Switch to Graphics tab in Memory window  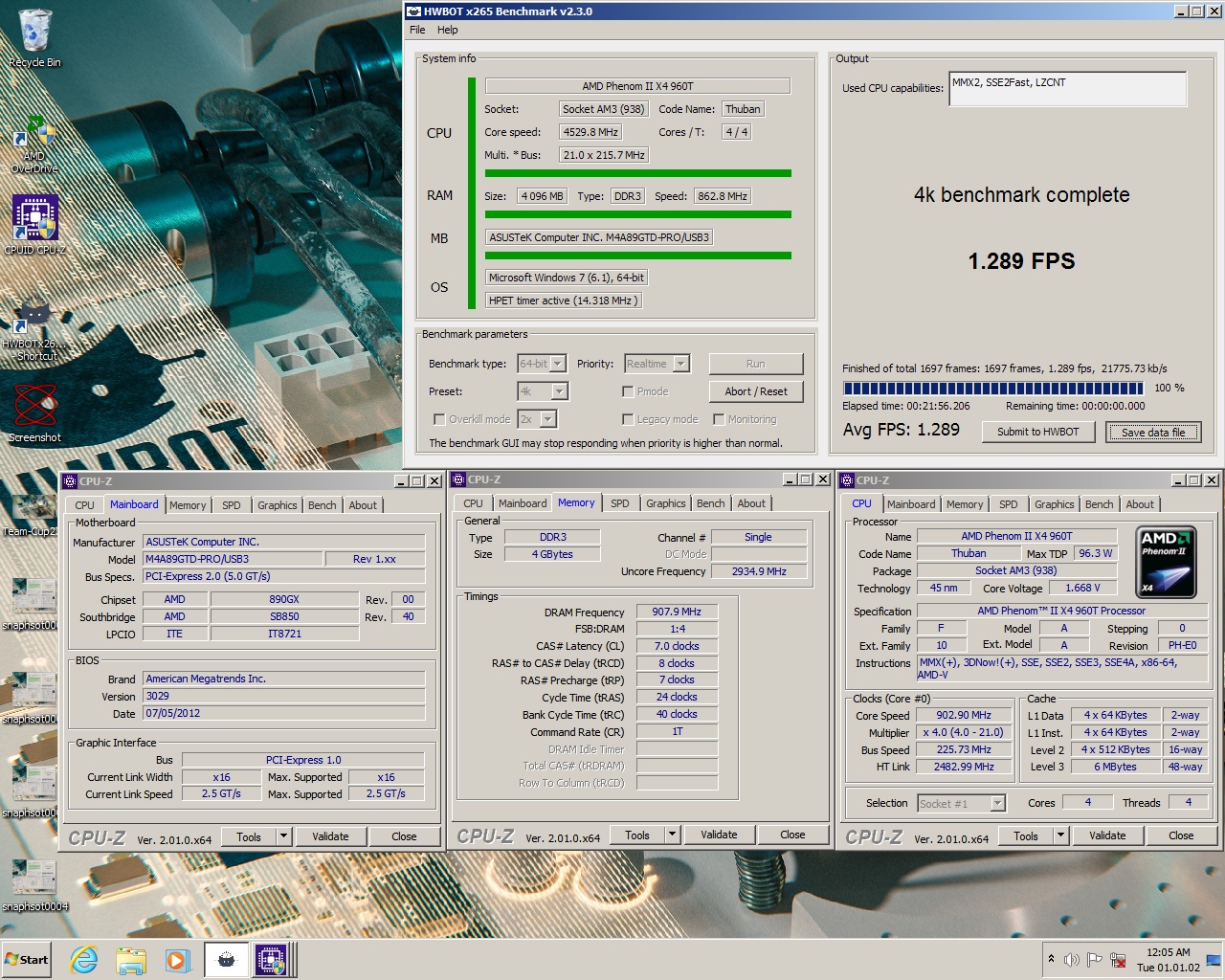(x=666, y=503)
